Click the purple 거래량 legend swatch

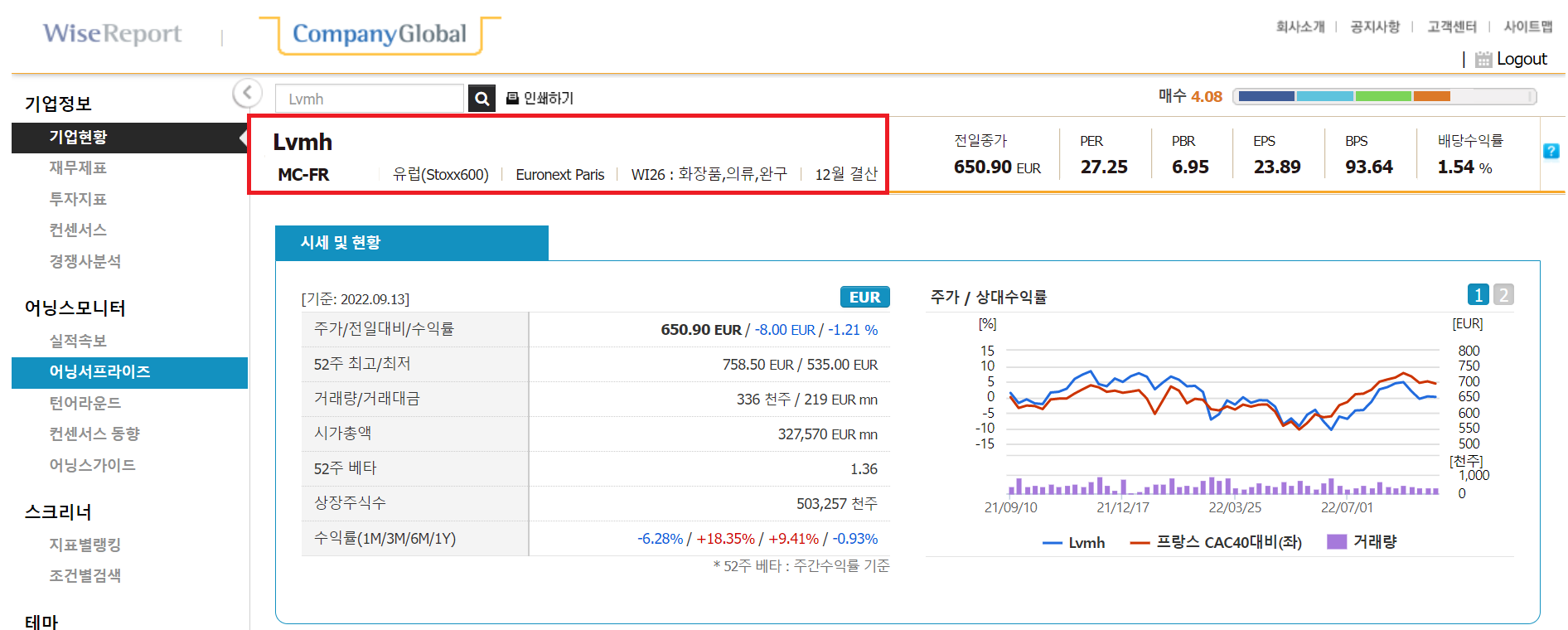[1337, 541]
